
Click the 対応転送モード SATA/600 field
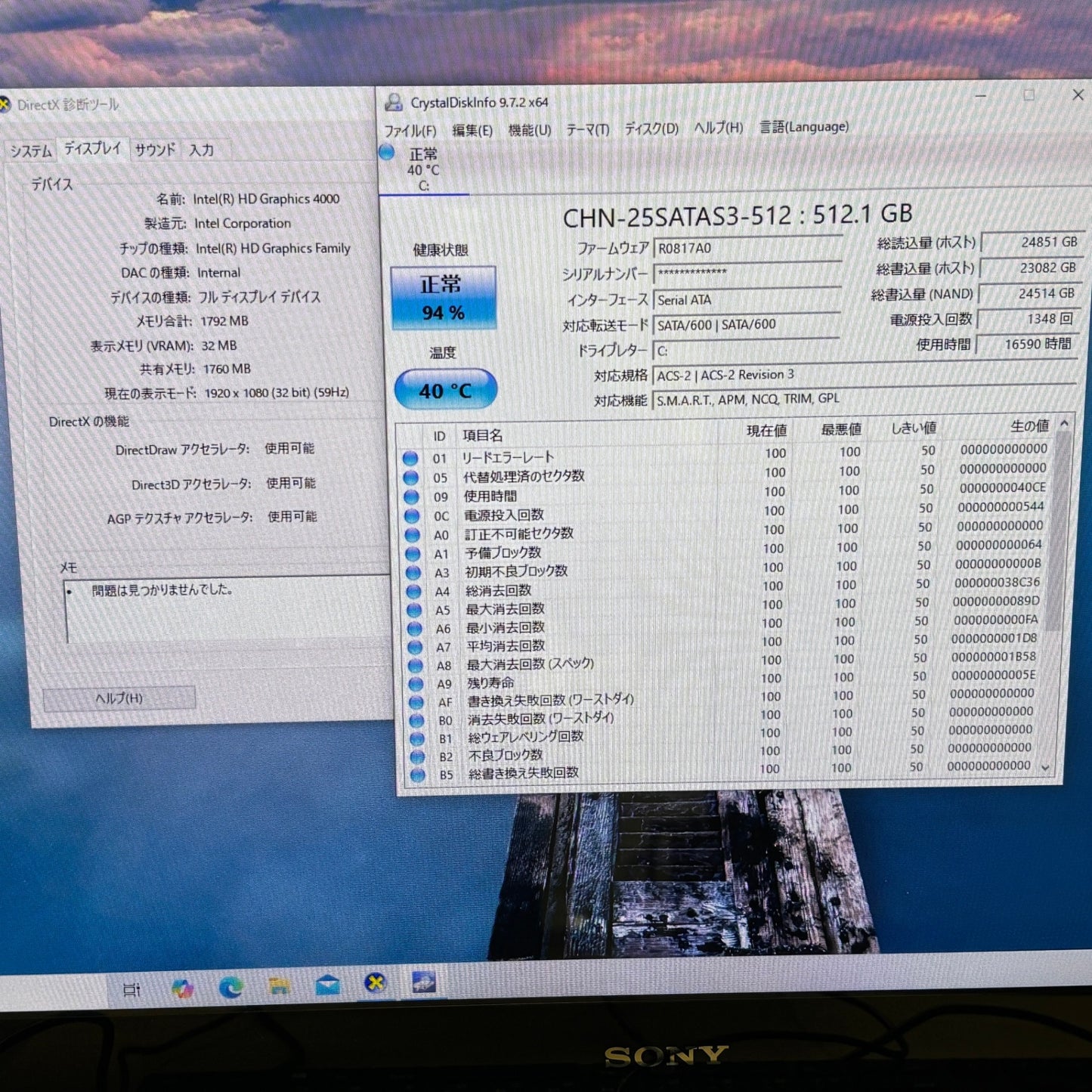[x=747, y=325]
